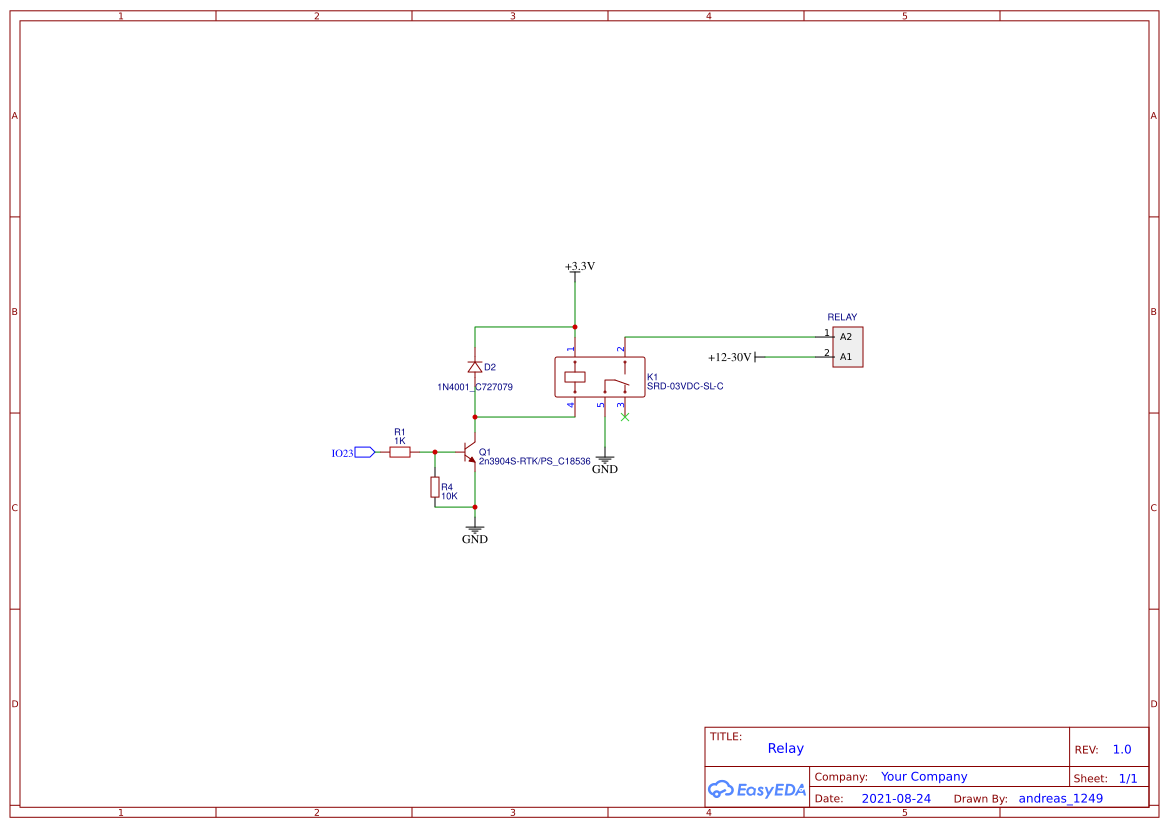
Task: Click the green X no-connect marker
Action: [624, 417]
